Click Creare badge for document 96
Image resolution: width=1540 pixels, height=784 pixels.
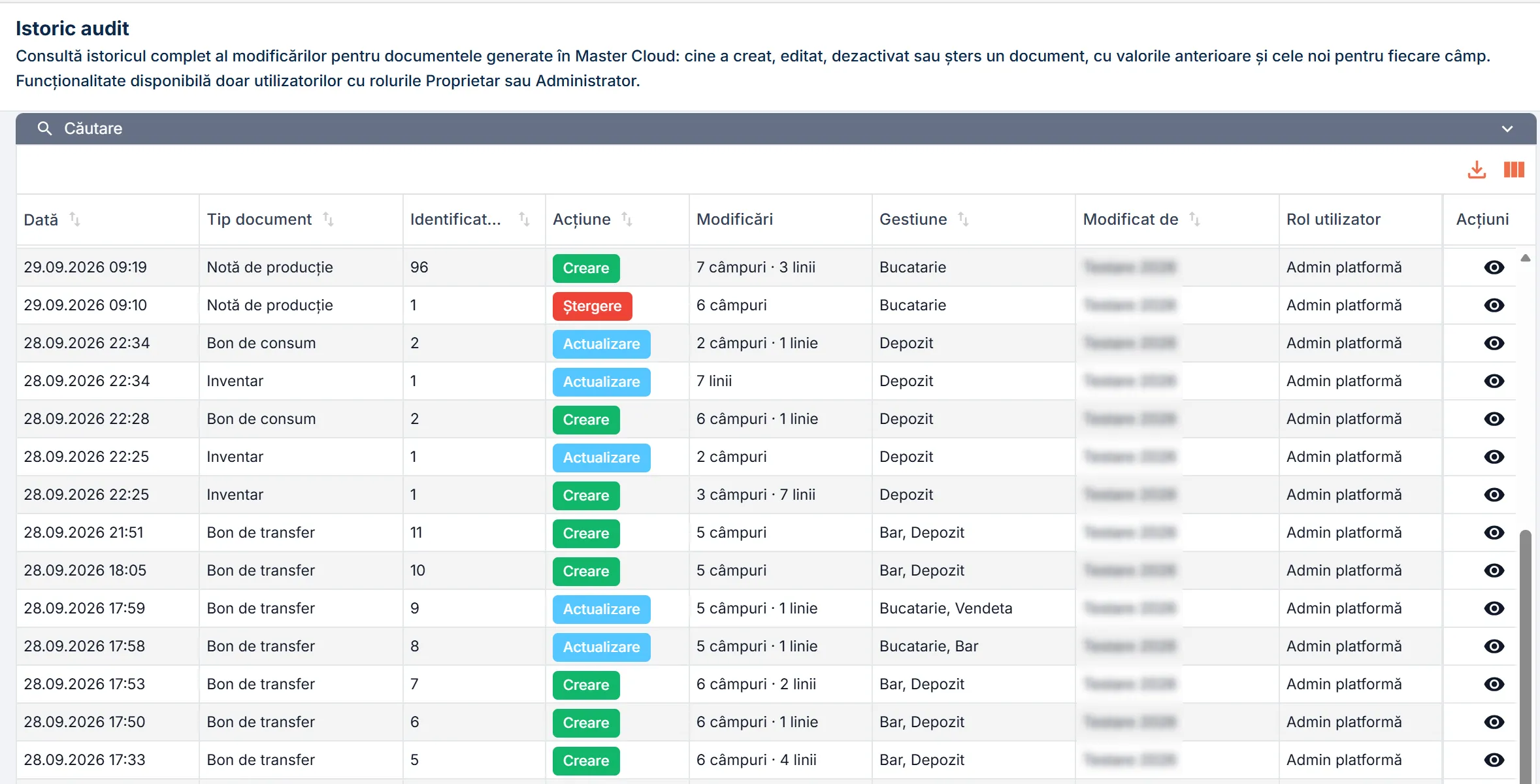(586, 268)
